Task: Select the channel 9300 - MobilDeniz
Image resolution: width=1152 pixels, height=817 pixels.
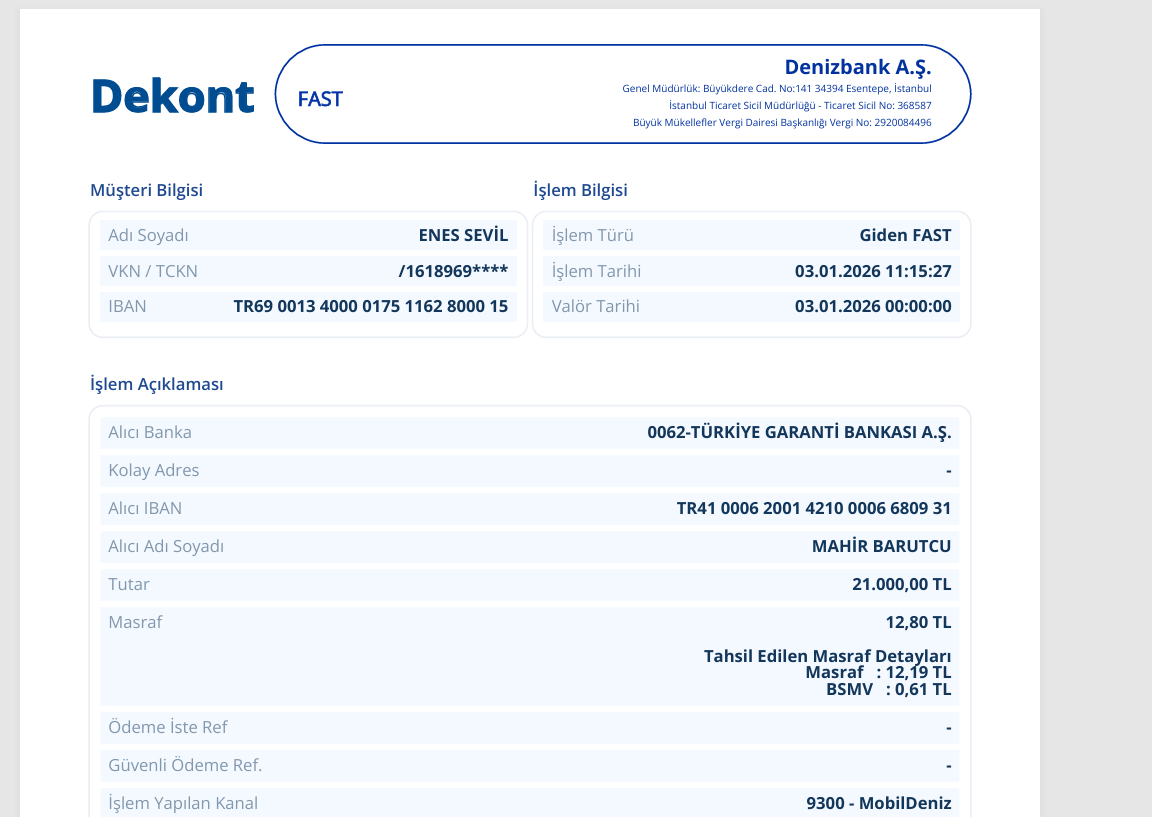Action: click(879, 803)
